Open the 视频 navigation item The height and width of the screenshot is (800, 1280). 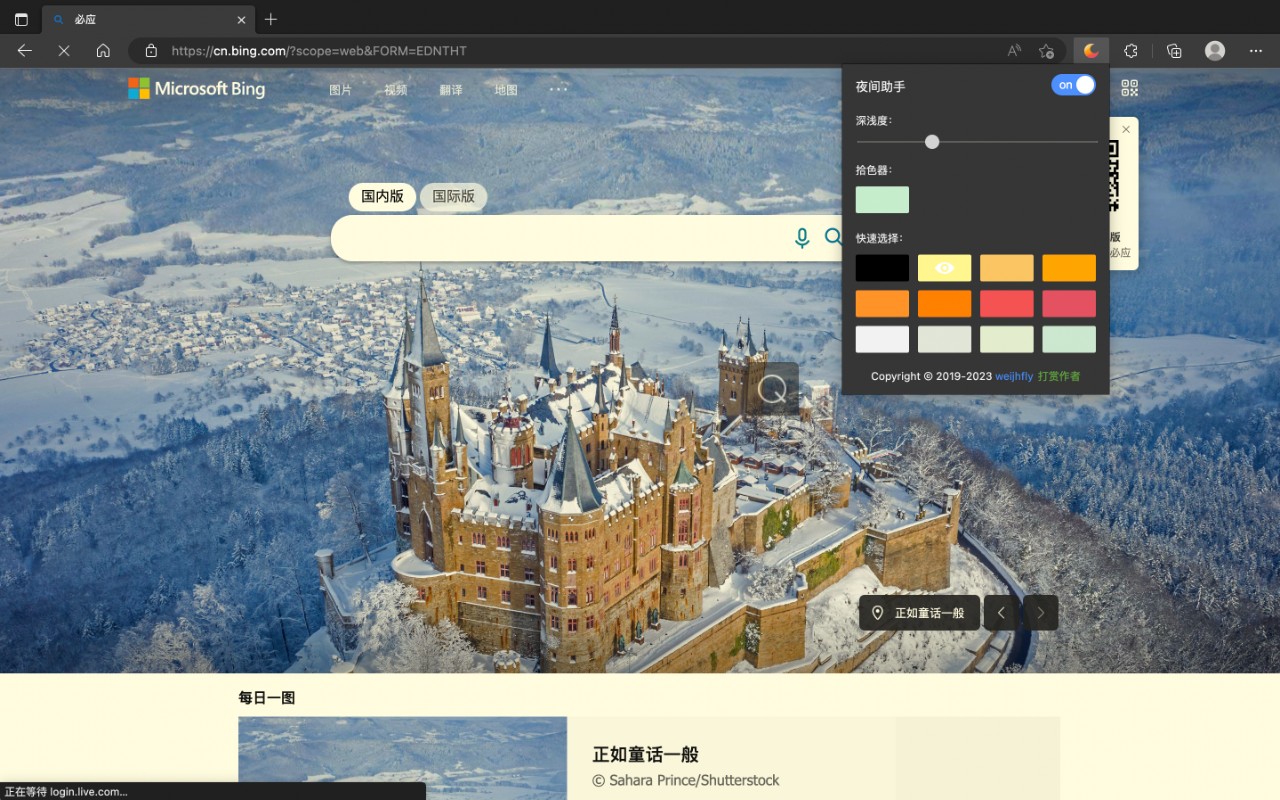tap(396, 90)
